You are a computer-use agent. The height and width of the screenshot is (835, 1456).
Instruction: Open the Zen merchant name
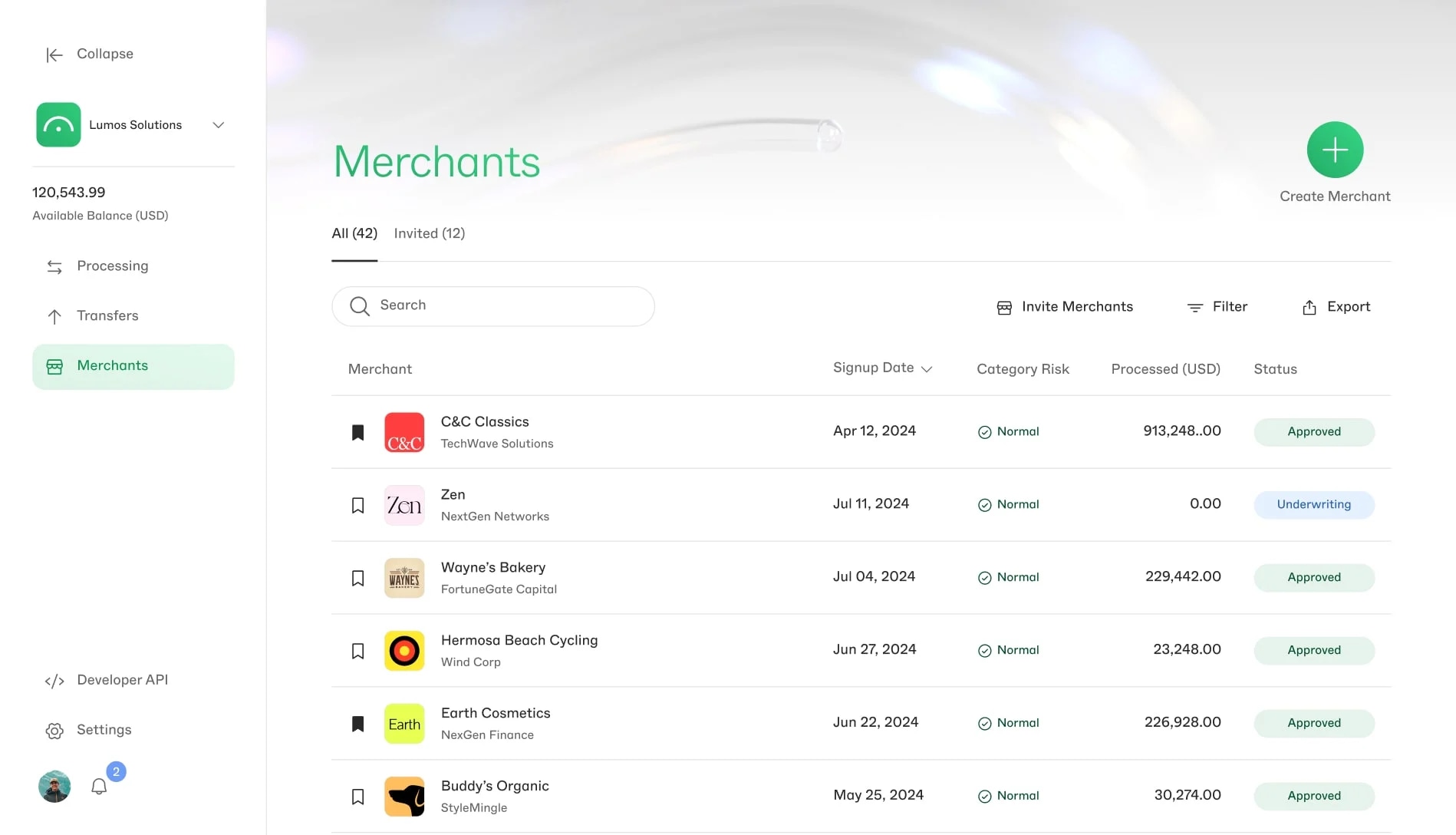click(x=453, y=494)
